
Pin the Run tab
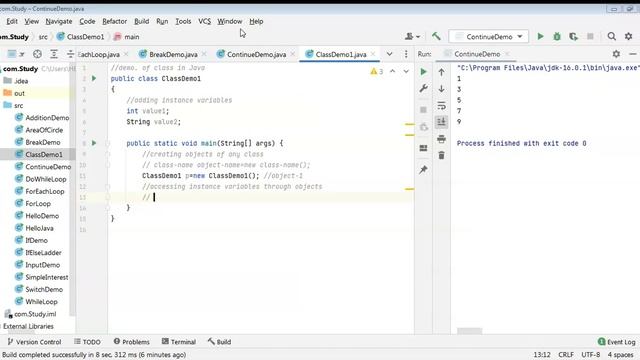tap(423, 169)
